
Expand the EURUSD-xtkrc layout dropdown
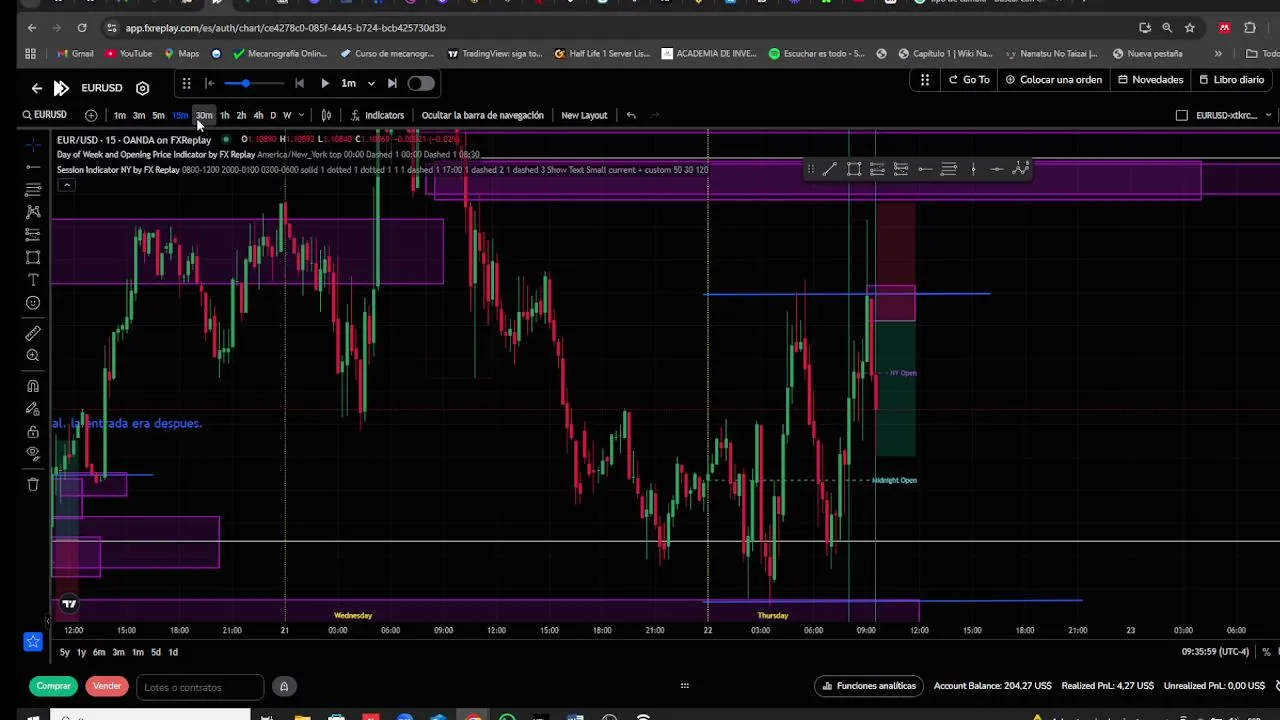(1268, 115)
